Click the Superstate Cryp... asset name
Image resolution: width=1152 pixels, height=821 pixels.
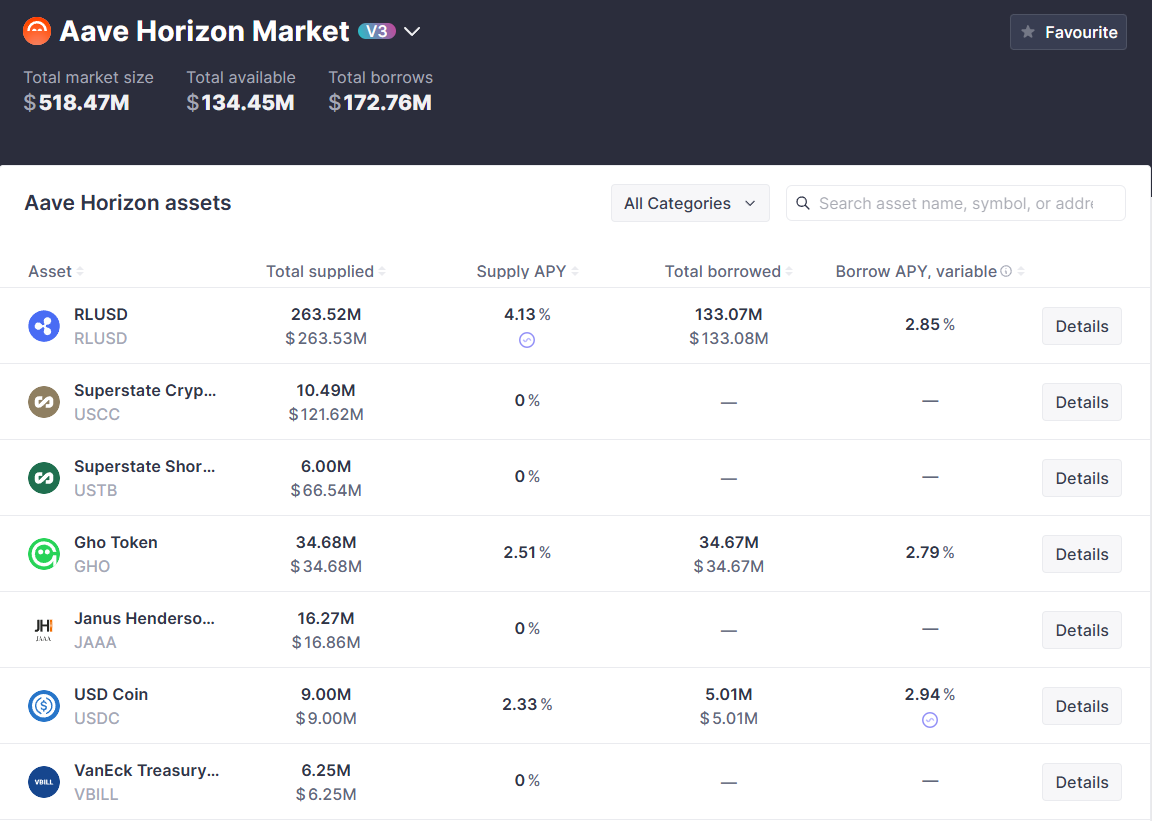pos(145,390)
